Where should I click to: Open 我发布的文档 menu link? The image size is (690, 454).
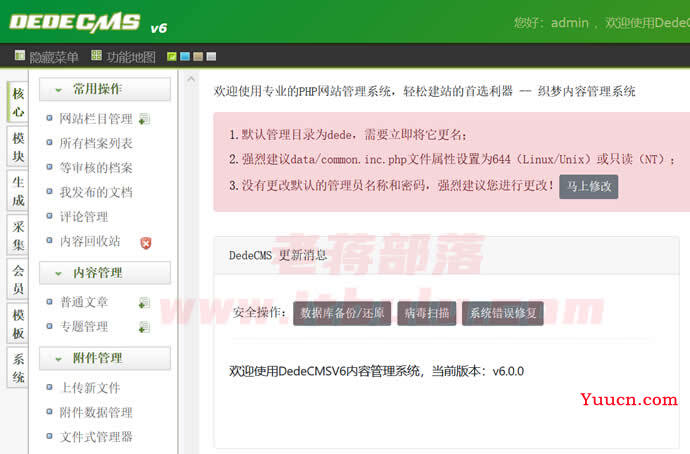pos(96,192)
